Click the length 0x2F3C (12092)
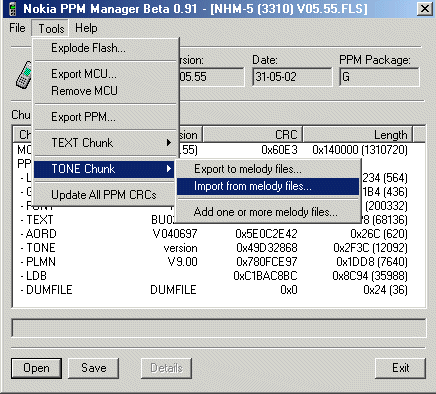 370,248
